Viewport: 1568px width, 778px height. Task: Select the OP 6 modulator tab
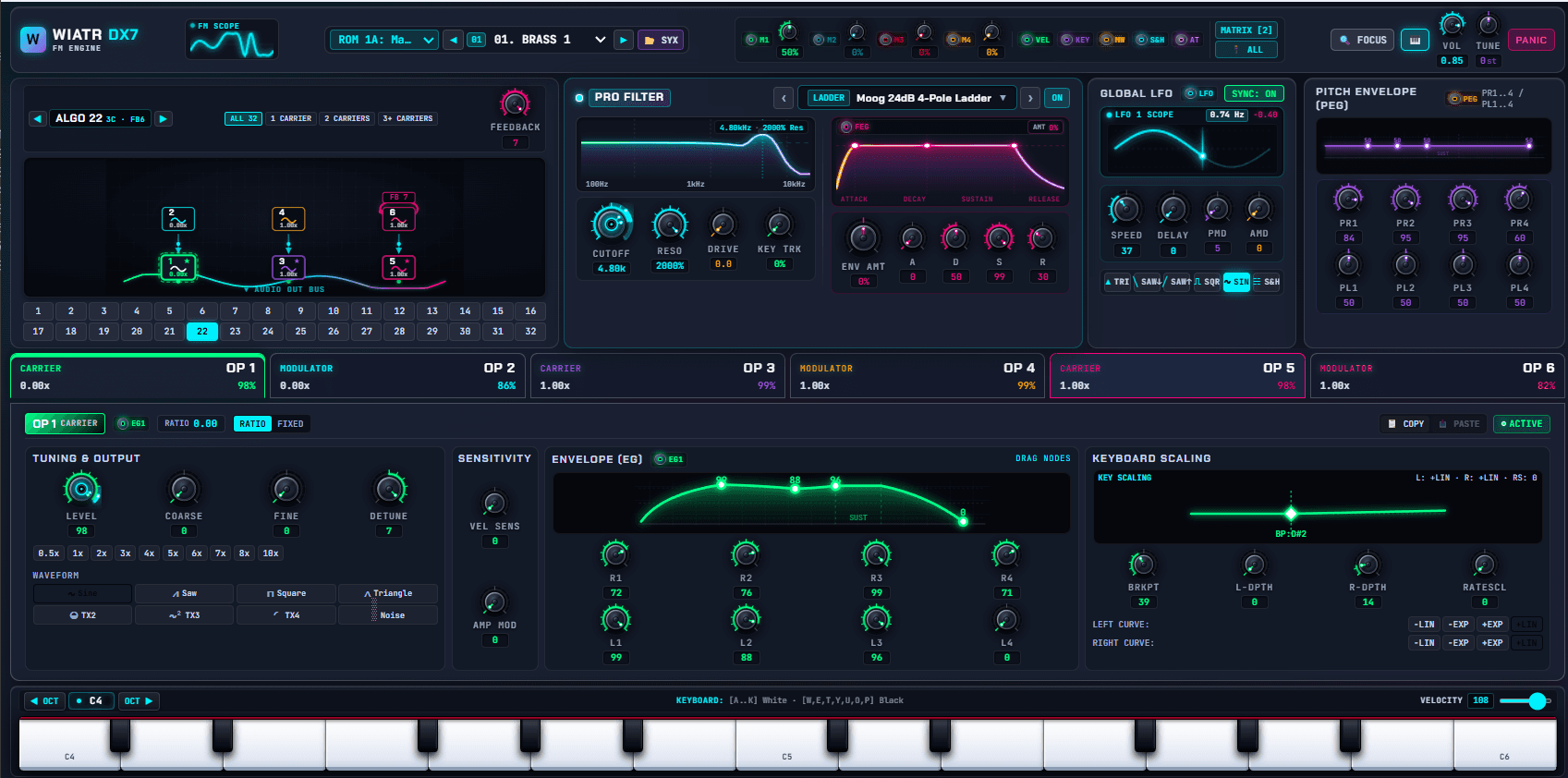pyautogui.click(x=1437, y=376)
